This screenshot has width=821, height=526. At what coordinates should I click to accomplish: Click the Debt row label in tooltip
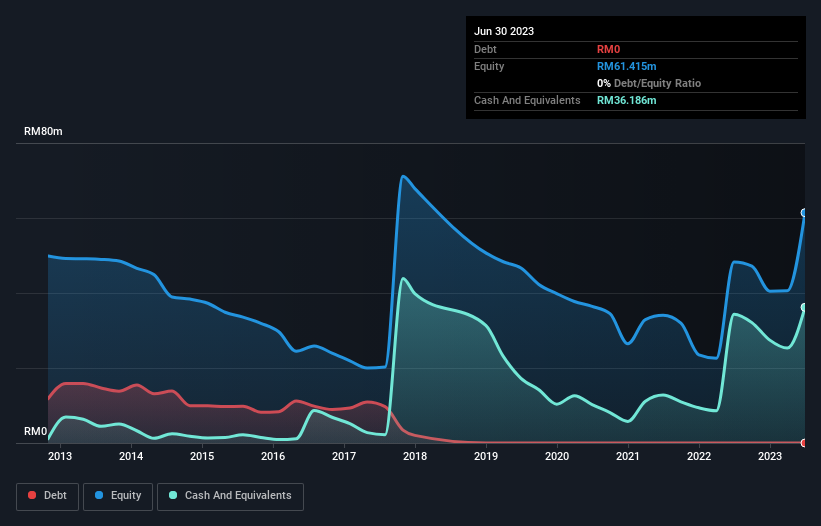click(485, 49)
